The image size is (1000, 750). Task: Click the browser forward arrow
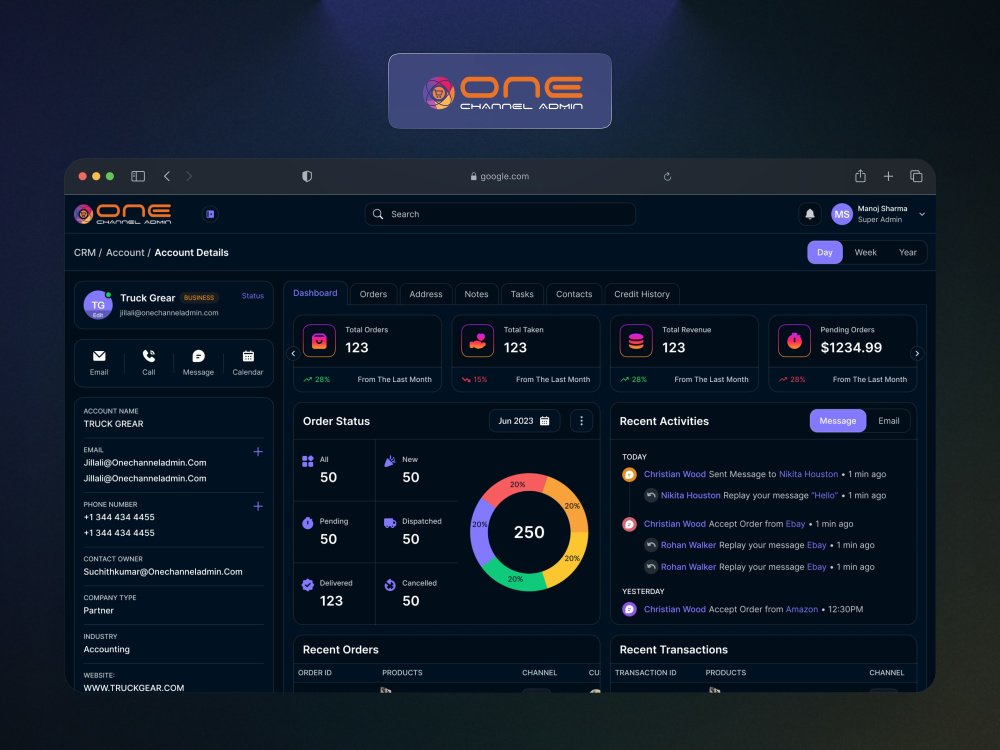[189, 176]
